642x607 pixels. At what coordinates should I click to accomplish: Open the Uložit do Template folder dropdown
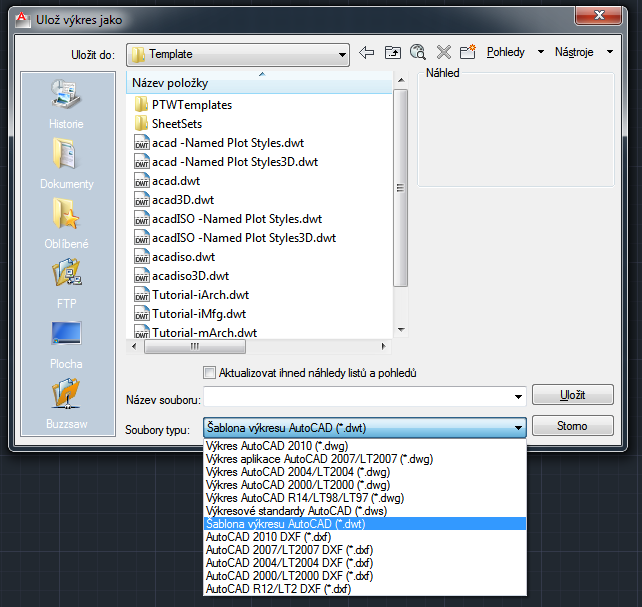click(238, 54)
